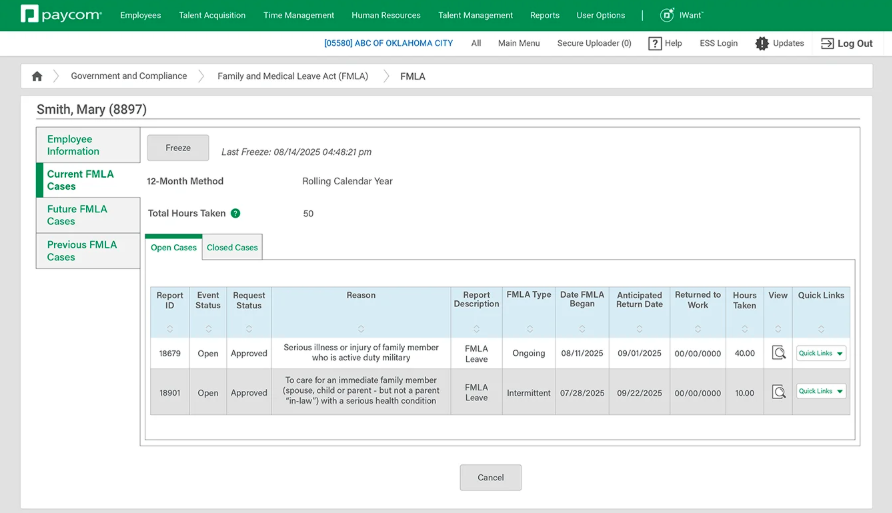This screenshot has width=892, height=513.
Task: Open Quick Links dropdown for report 18901
Action: tap(821, 391)
